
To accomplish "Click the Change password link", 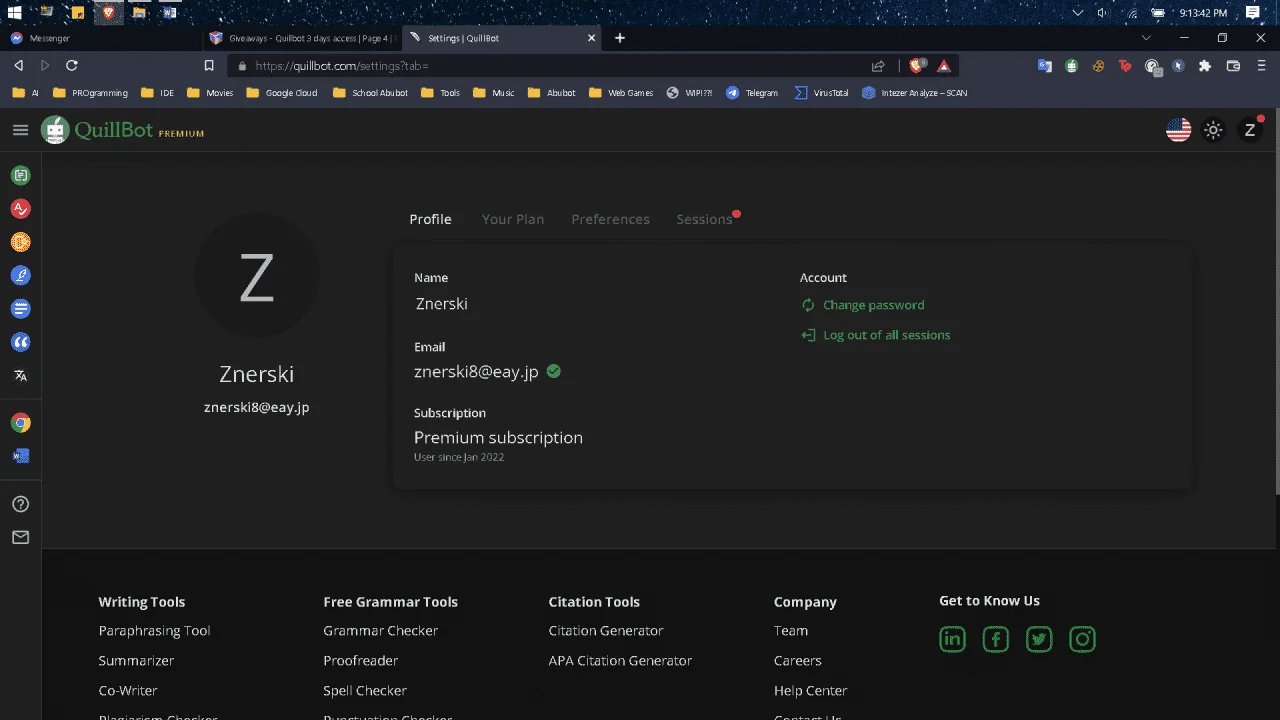I will click(863, 305).
